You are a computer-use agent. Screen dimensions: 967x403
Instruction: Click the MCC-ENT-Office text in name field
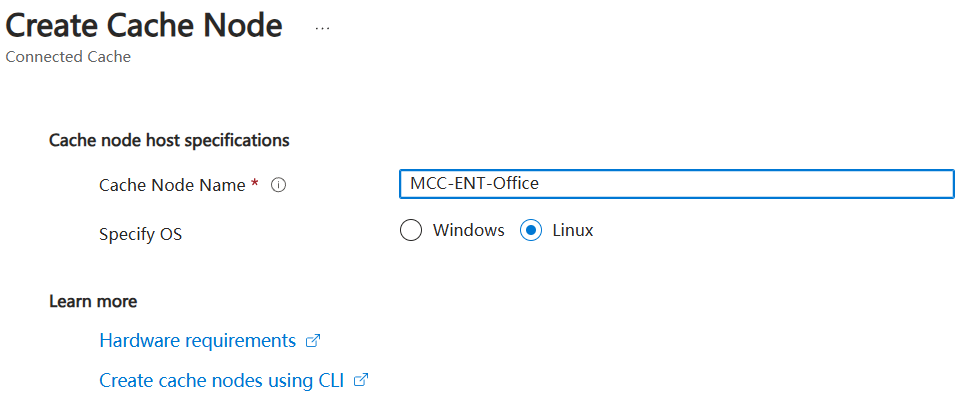point(475,184)
